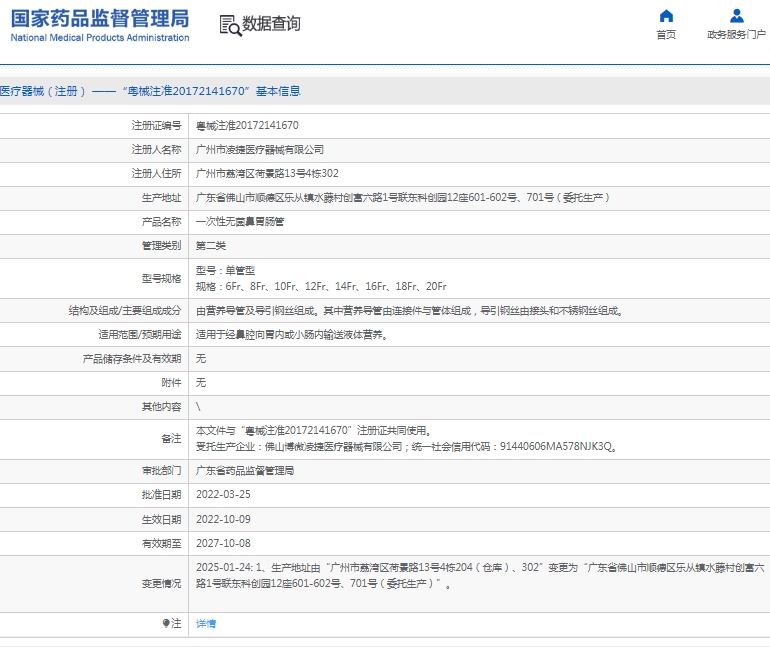Click the 注册人住所 row label
The width and height of the screenshot is (770, 647).
point(157,173)
